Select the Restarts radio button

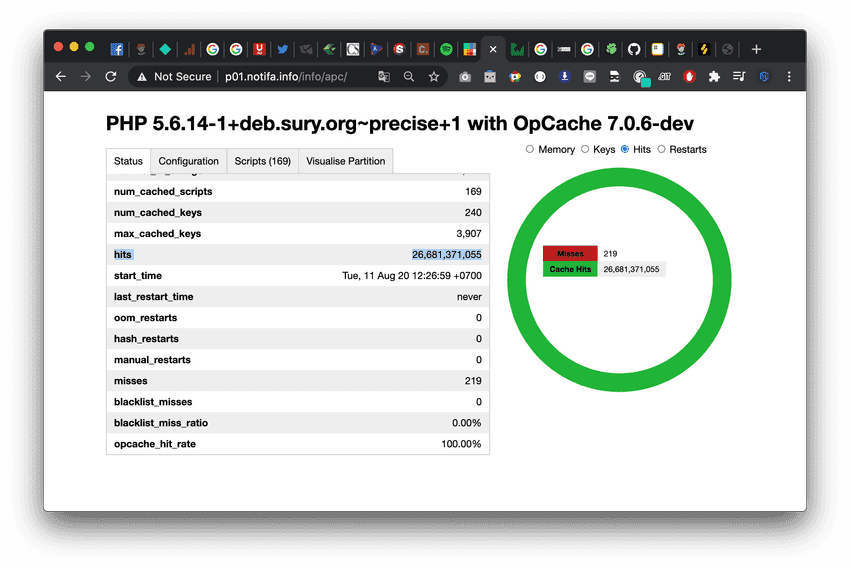tap(661, 150)
